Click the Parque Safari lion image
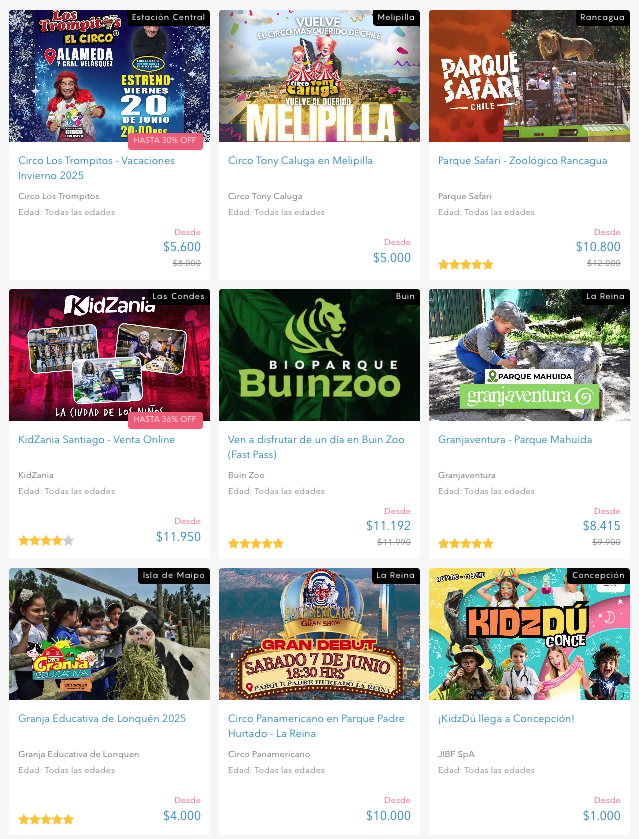The image size is (639, 839). coord(529,76)
